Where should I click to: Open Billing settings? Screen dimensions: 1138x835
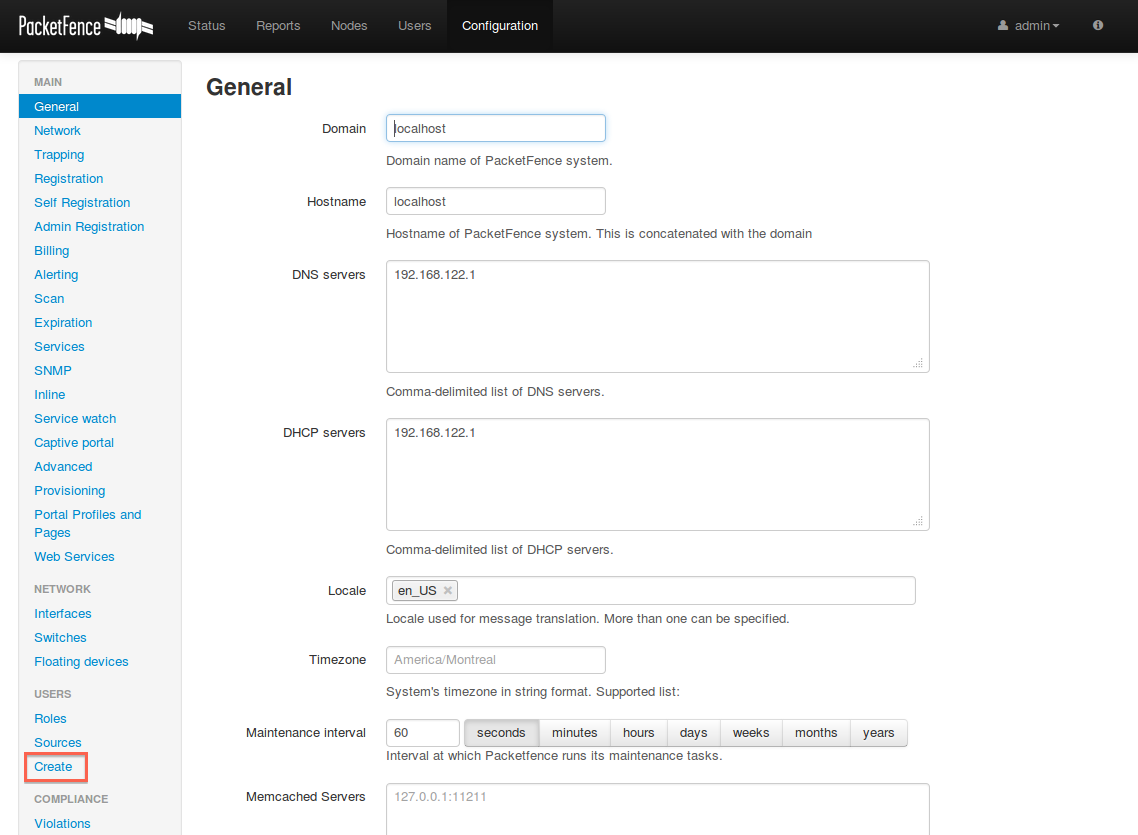click(x=52, y=250)
